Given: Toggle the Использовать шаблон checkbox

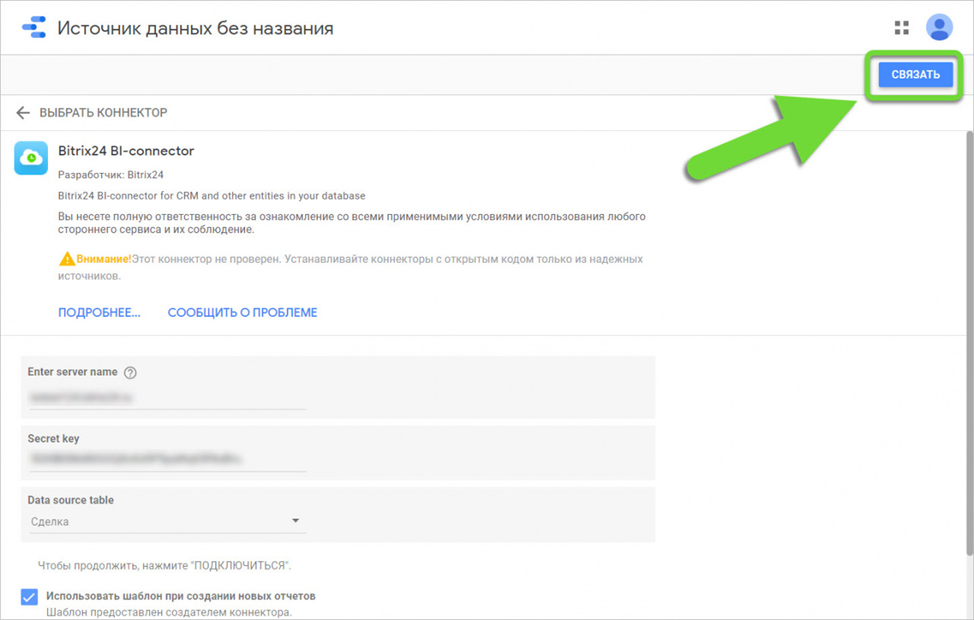Looking at the screenshot, I should (29, 596).
